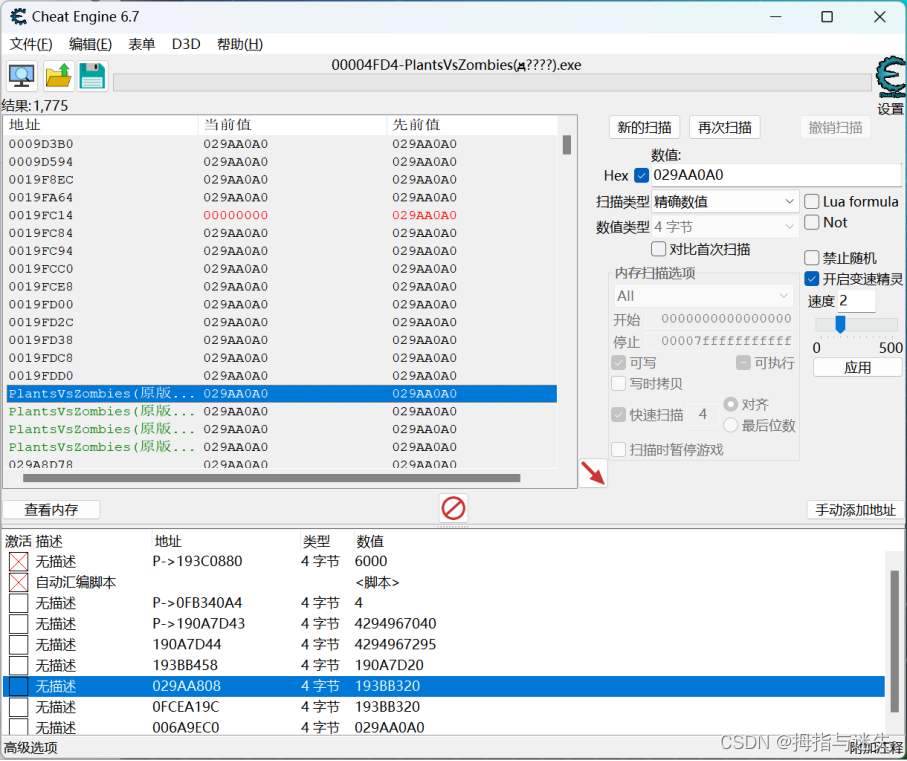
Task: Activate the entry with address 193BB458
Action: point(19,665)
